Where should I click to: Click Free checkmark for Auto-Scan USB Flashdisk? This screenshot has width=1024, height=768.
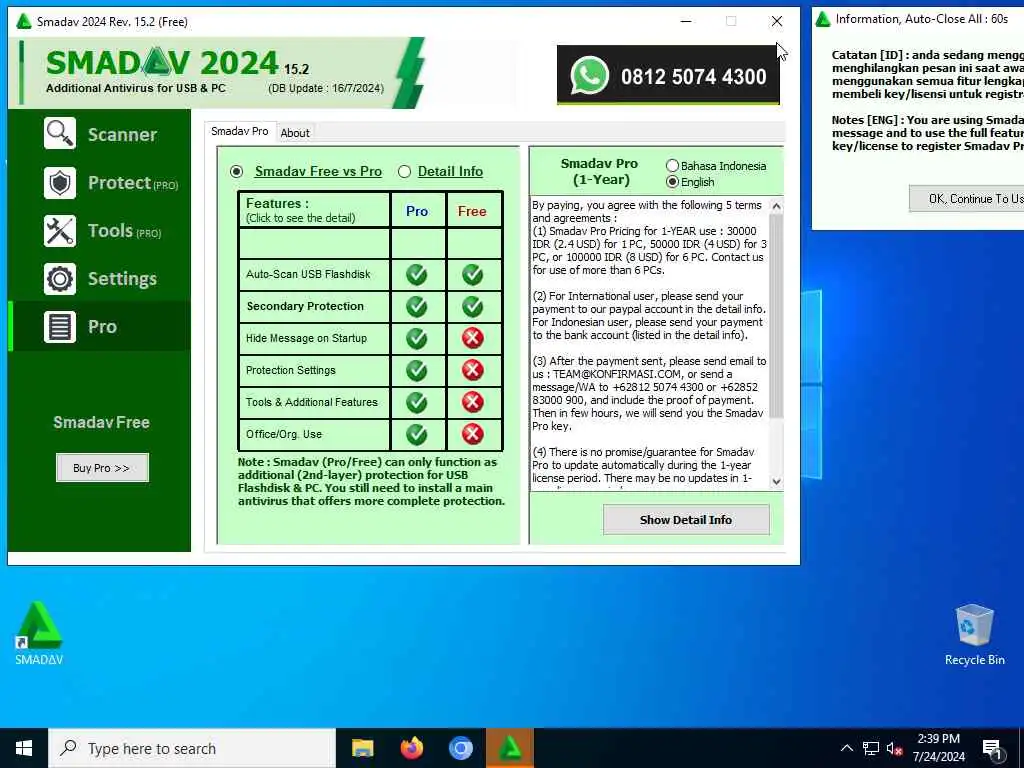(x=472, y=274)
